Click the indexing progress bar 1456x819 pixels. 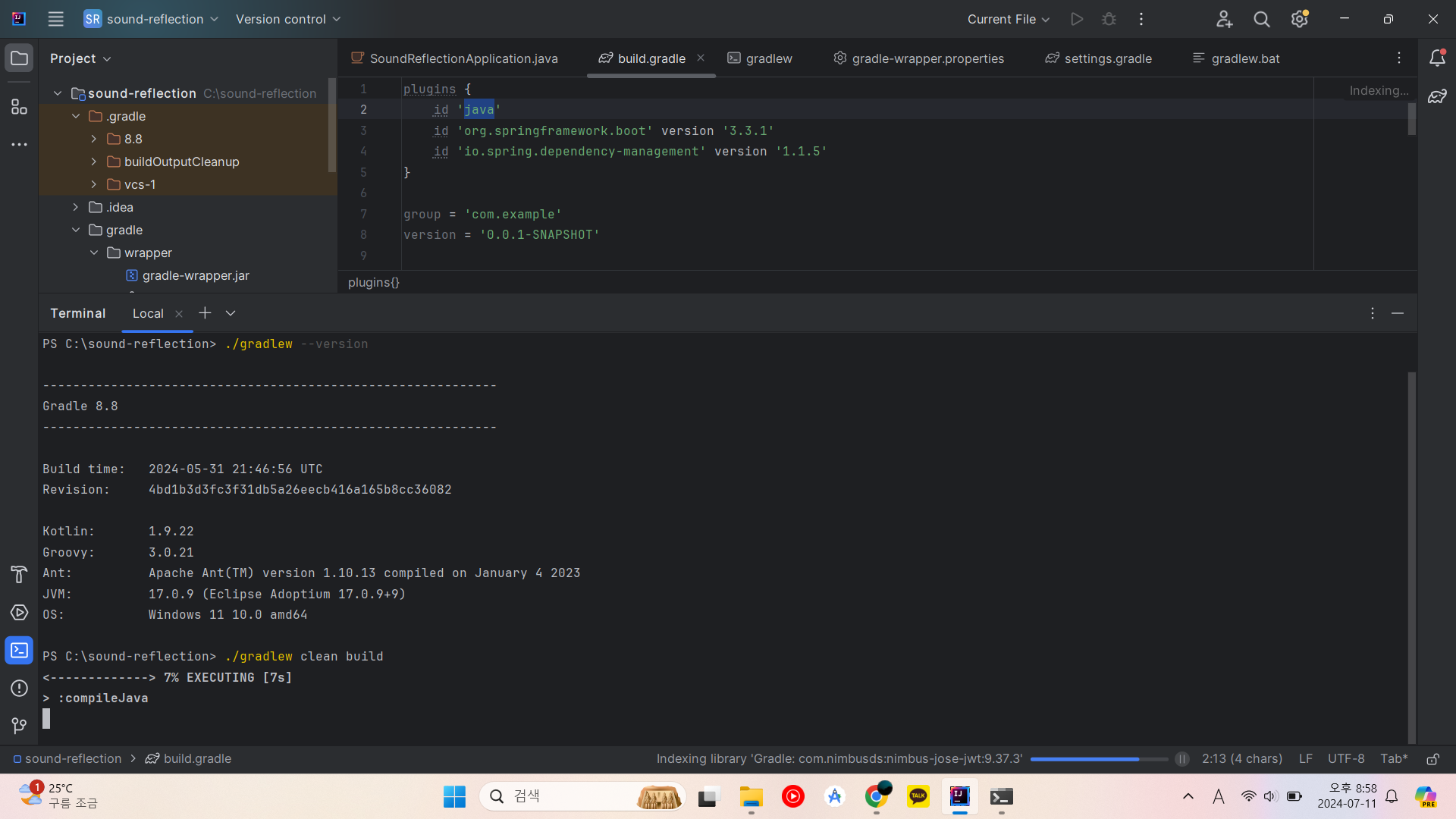[1098, 759]
